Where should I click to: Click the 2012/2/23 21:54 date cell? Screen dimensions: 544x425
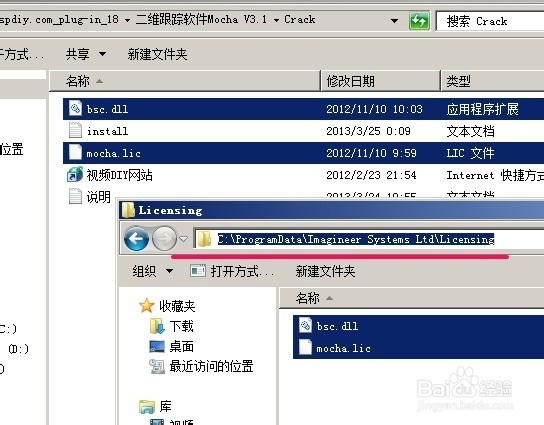tap(371, 175)
